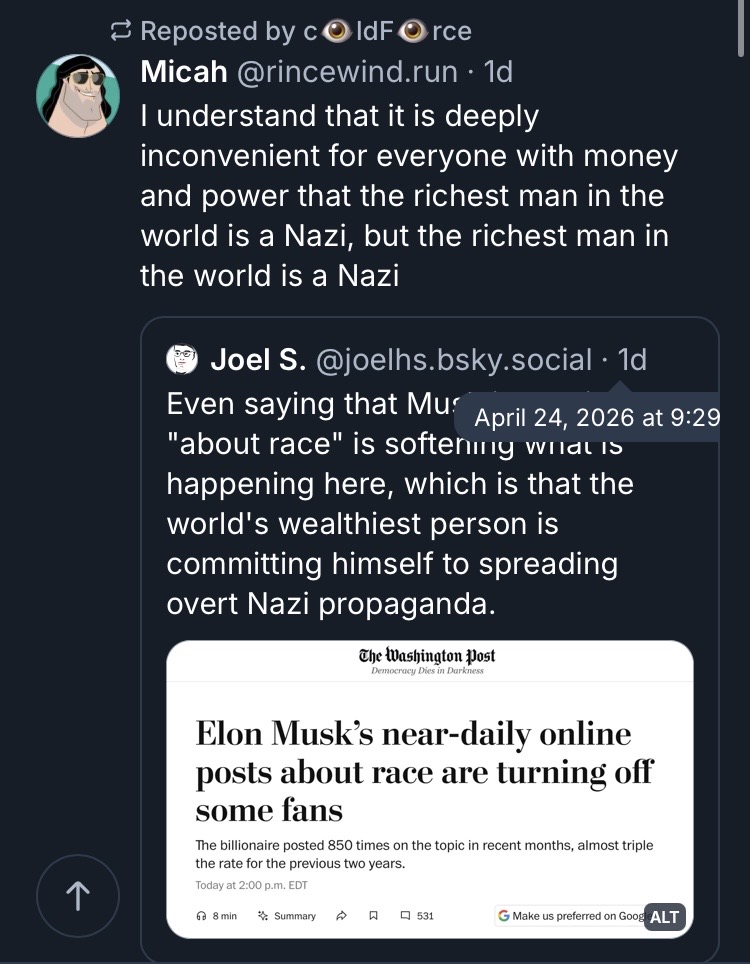750x964 pixels.
Task: Tap the 531 comments icon
Action: tap(405, 915)
